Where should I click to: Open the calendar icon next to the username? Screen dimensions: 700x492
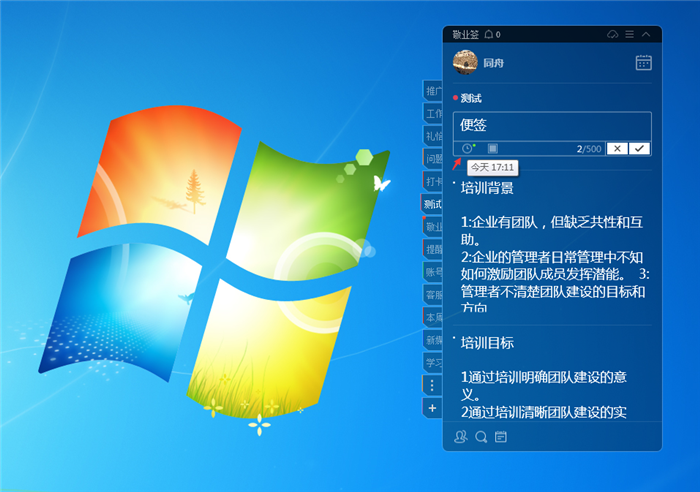(644, 63)
